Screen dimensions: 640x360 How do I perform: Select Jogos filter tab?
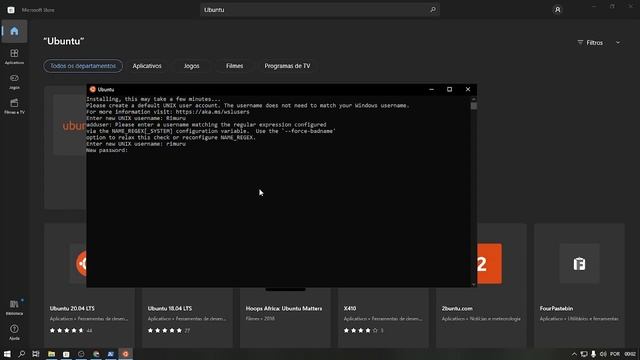191,66
